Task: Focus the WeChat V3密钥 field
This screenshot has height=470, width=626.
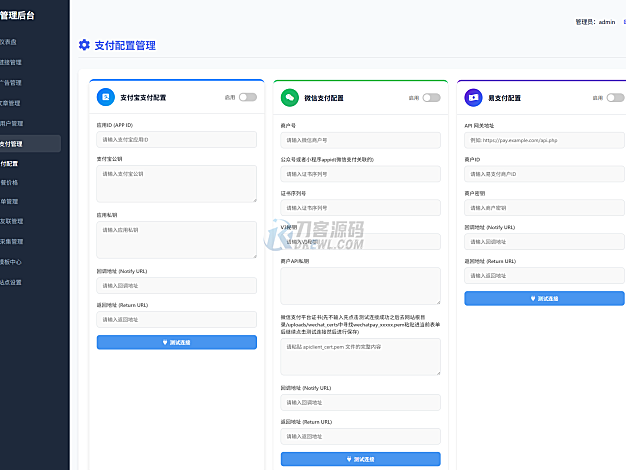Action: 361,242
